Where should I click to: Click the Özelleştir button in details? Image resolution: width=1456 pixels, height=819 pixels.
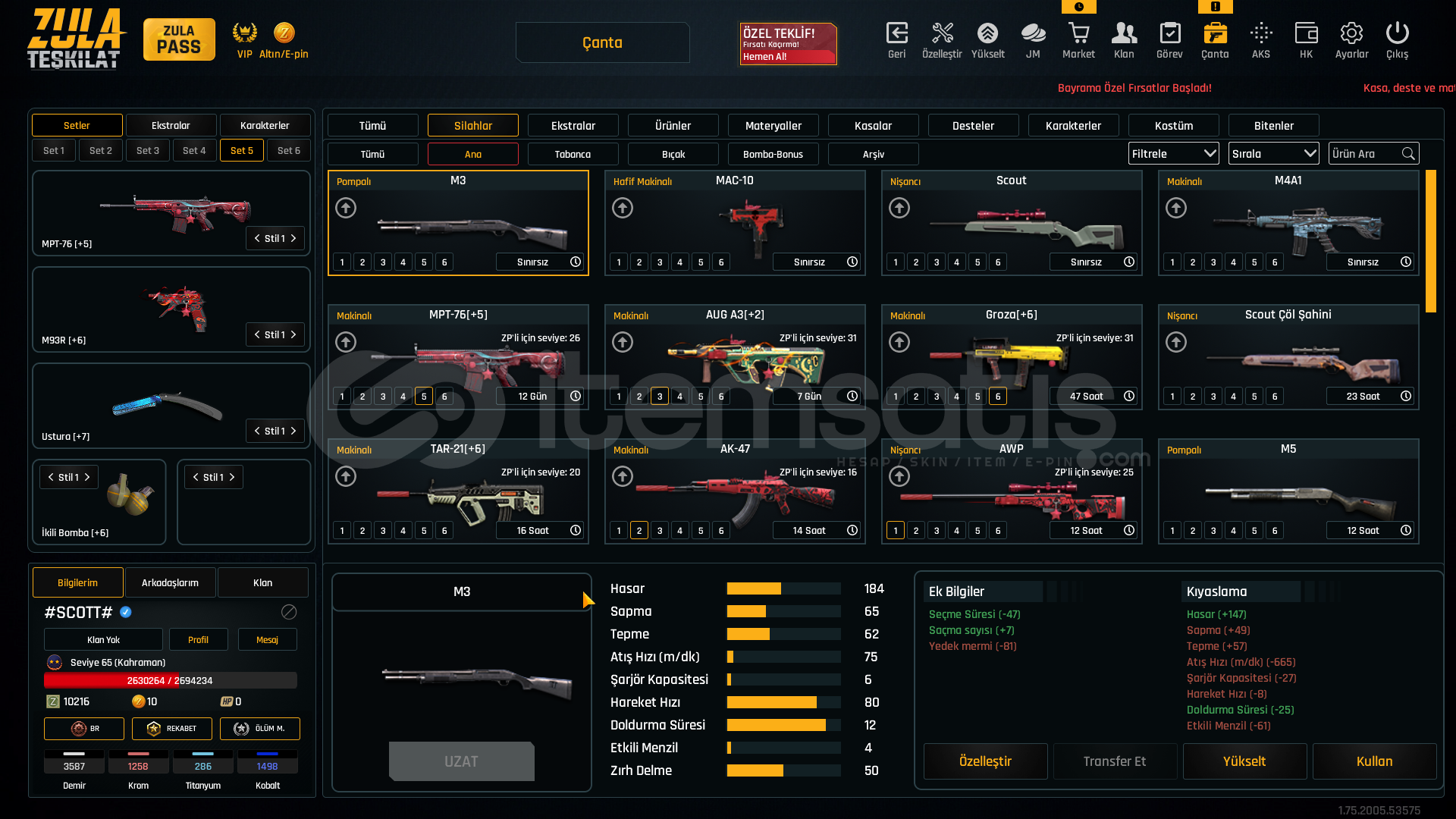986,761
